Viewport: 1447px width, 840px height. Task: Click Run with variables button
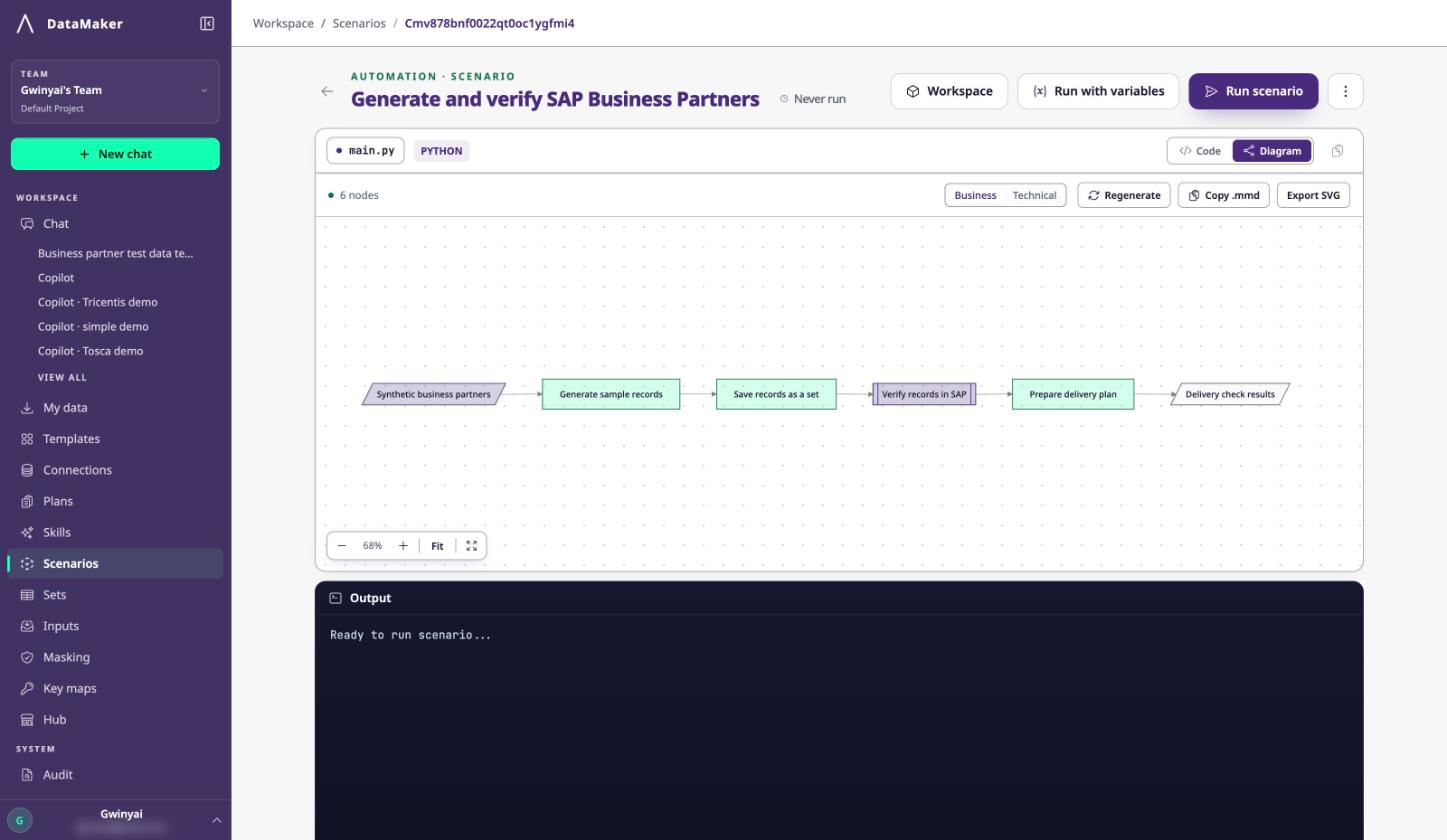(1098, 91)
